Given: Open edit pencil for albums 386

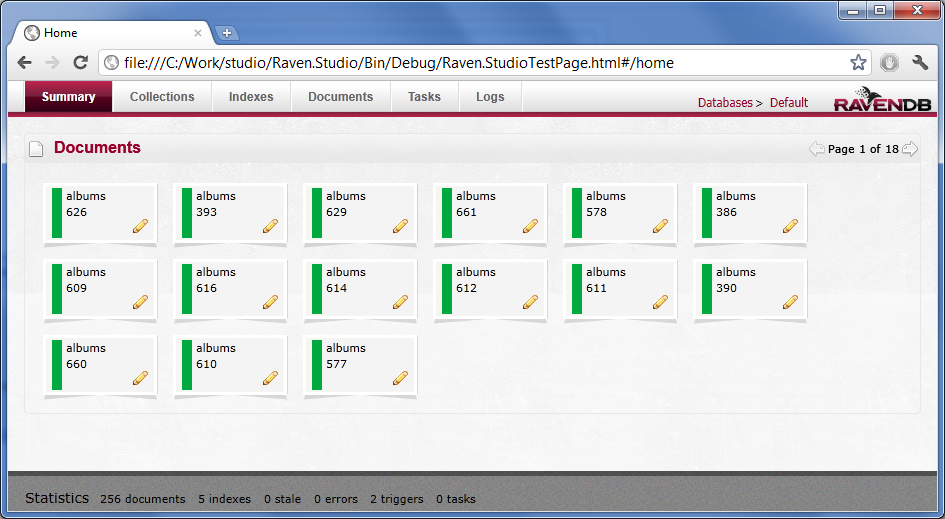Looking at the screenshot, I should (x=791, y=226).
